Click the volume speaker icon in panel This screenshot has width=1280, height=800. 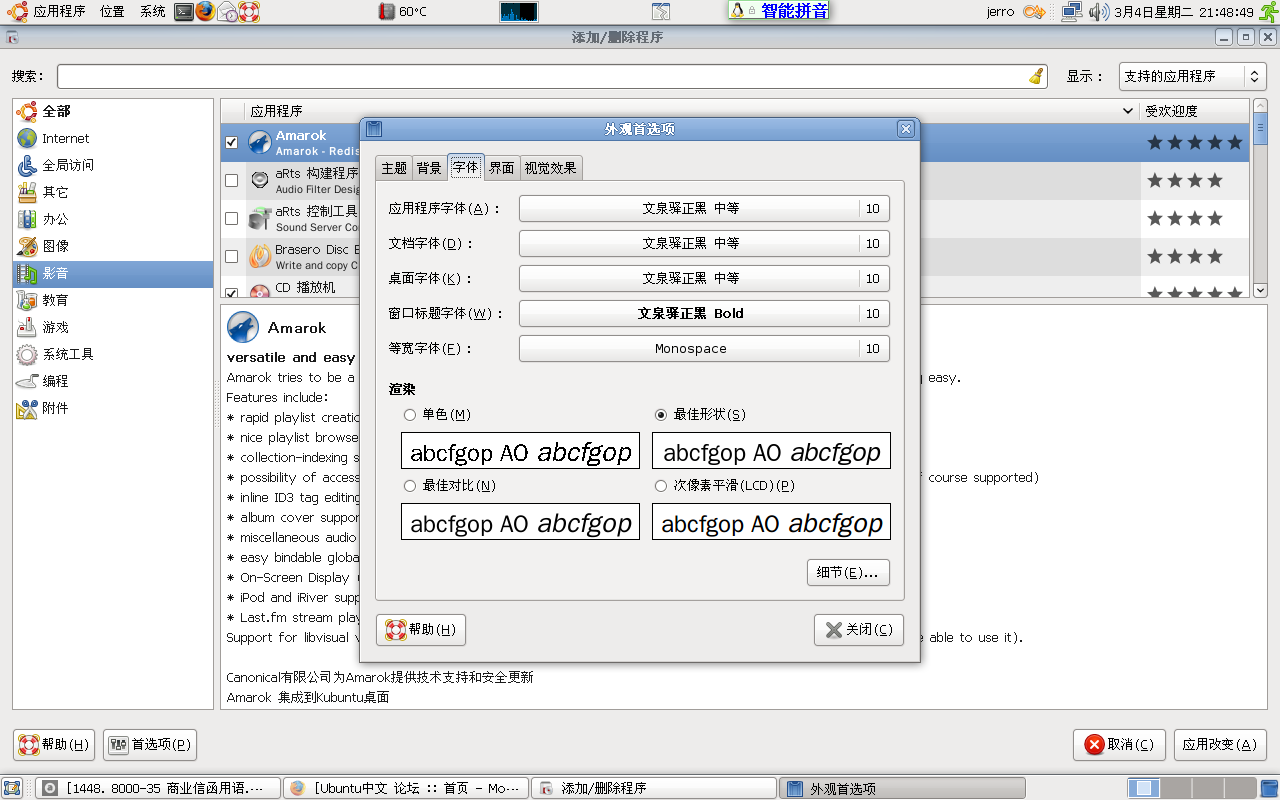click(1098, 12)
